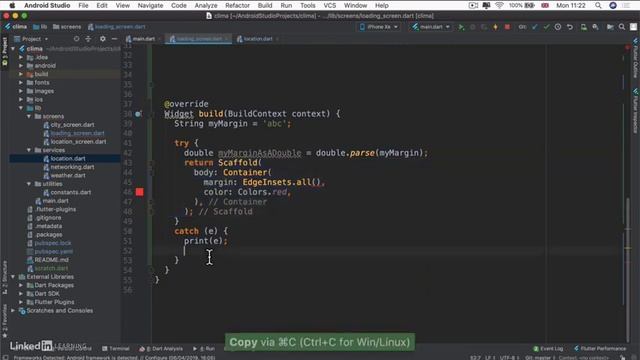Open the project structure folder icon in toolbar
This screenshot has height=360, width=640.
click(x=610, y=27)
